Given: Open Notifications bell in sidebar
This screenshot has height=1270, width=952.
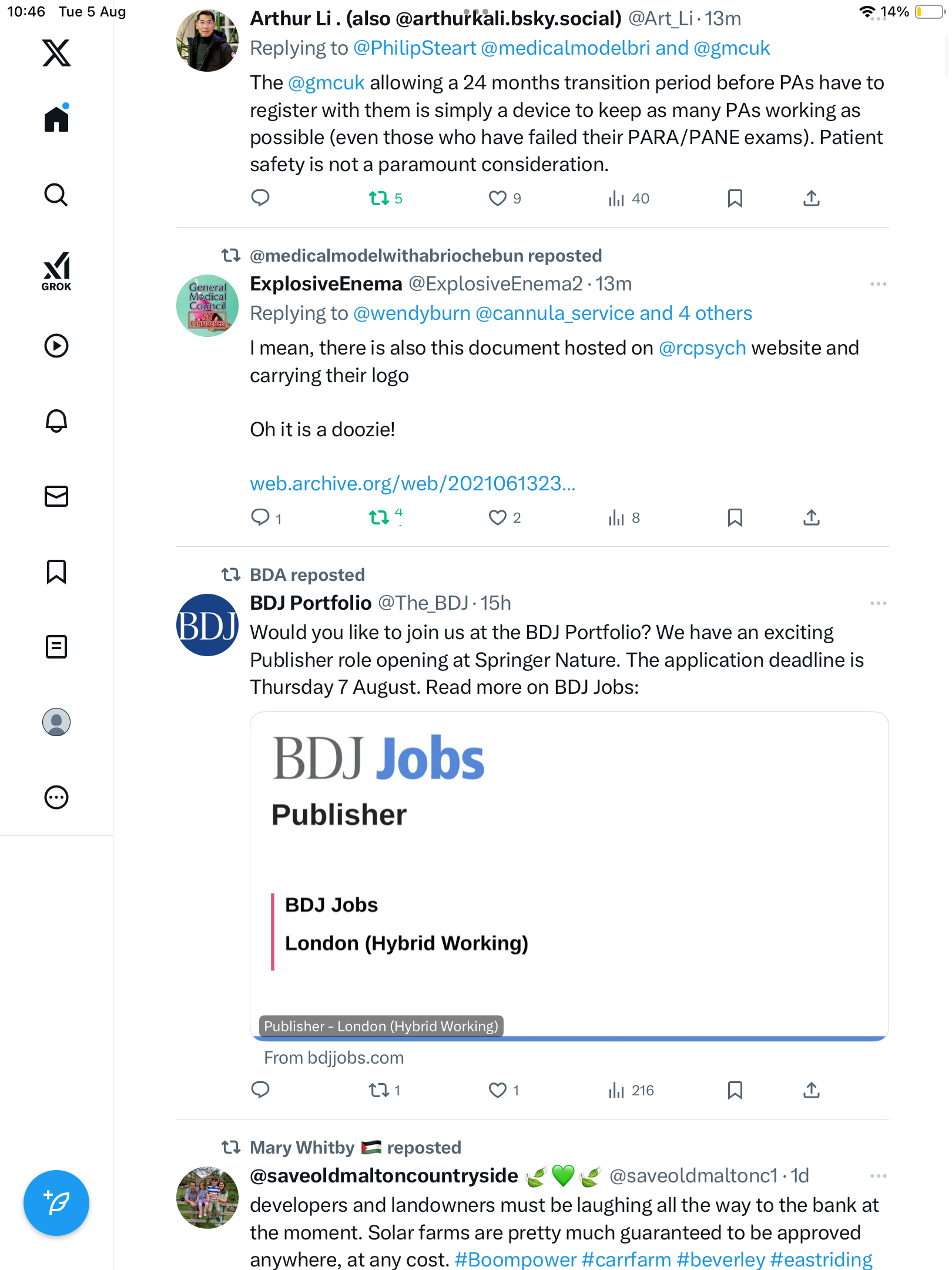Looking at the screenshot, I should [56, 421].
